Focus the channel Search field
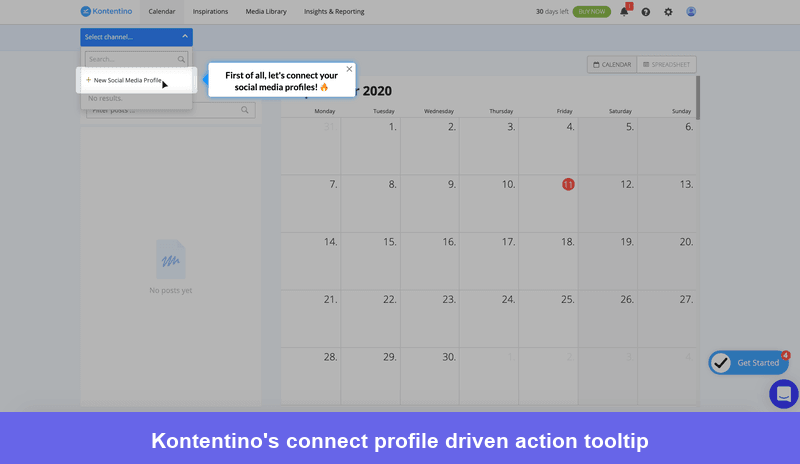The width and height of the screenshot is (800, 464). [136, 59]
